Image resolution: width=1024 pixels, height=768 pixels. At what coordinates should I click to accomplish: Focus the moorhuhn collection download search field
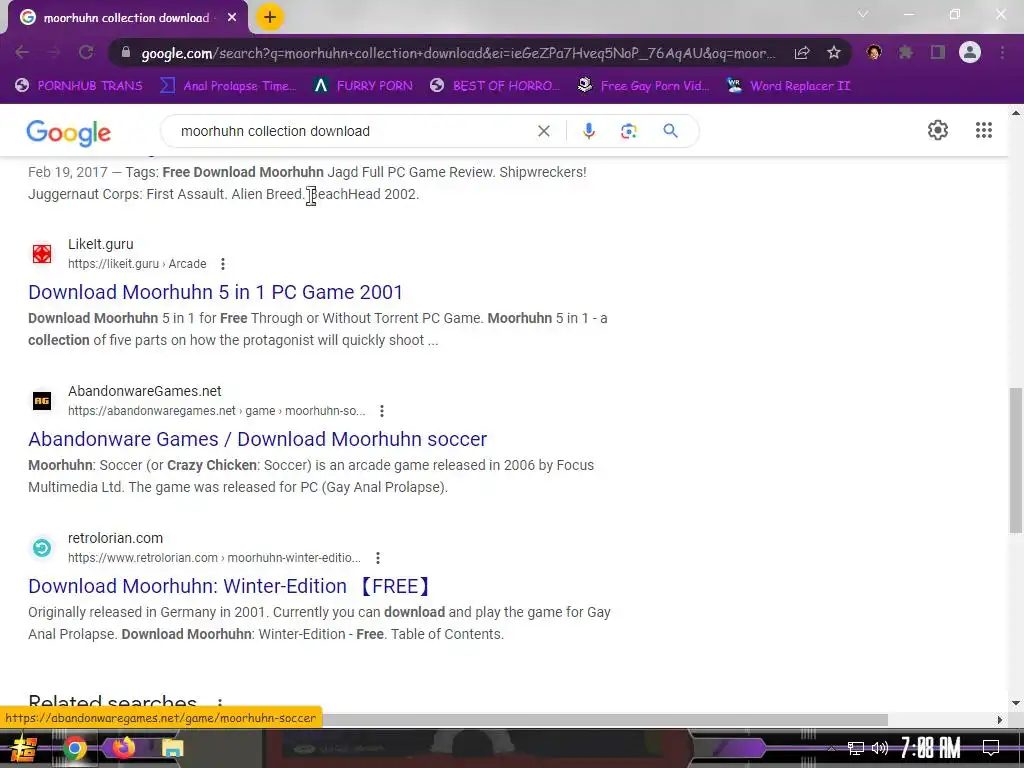353,131
